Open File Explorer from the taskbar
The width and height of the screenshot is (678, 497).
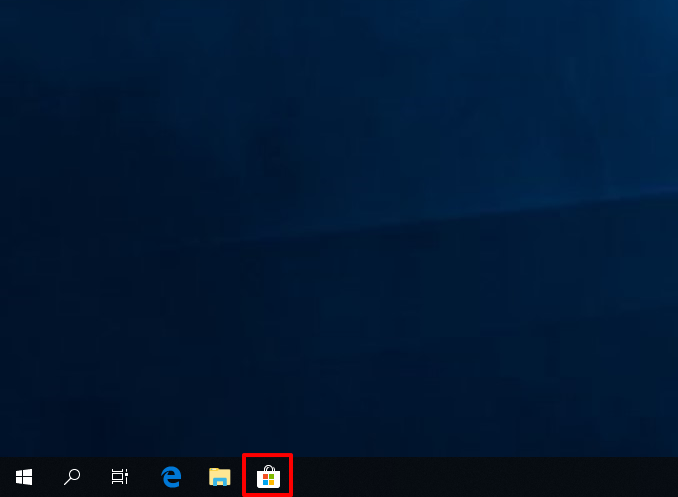(220, 477)
